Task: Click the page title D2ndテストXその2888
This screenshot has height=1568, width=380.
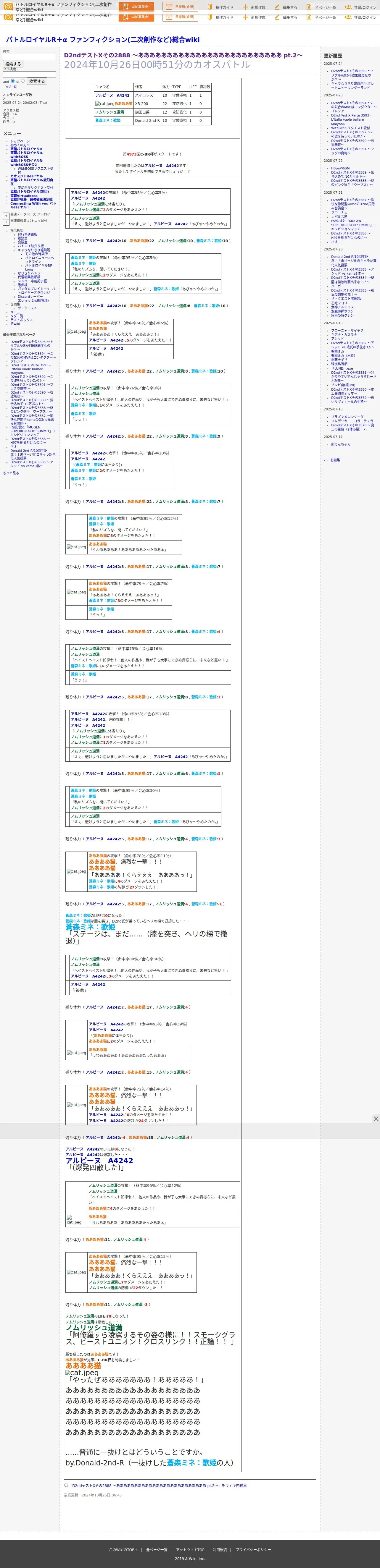Action: click(183, 55)
